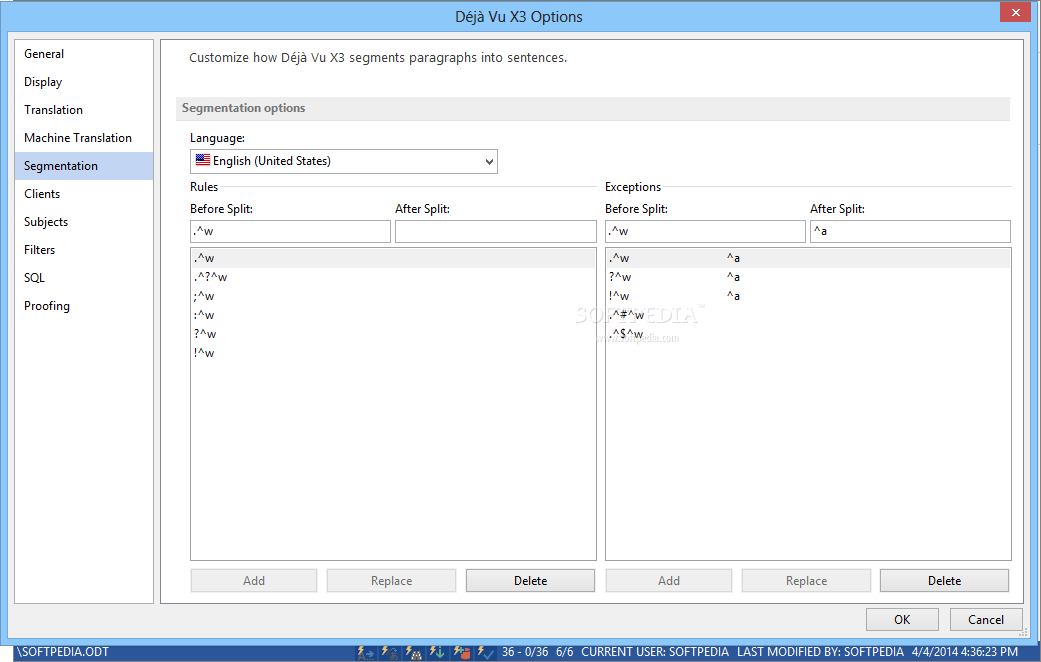Select the '?^w' rule in Rules list
This screenshot has height=662, width=1041.
[393, 334]
